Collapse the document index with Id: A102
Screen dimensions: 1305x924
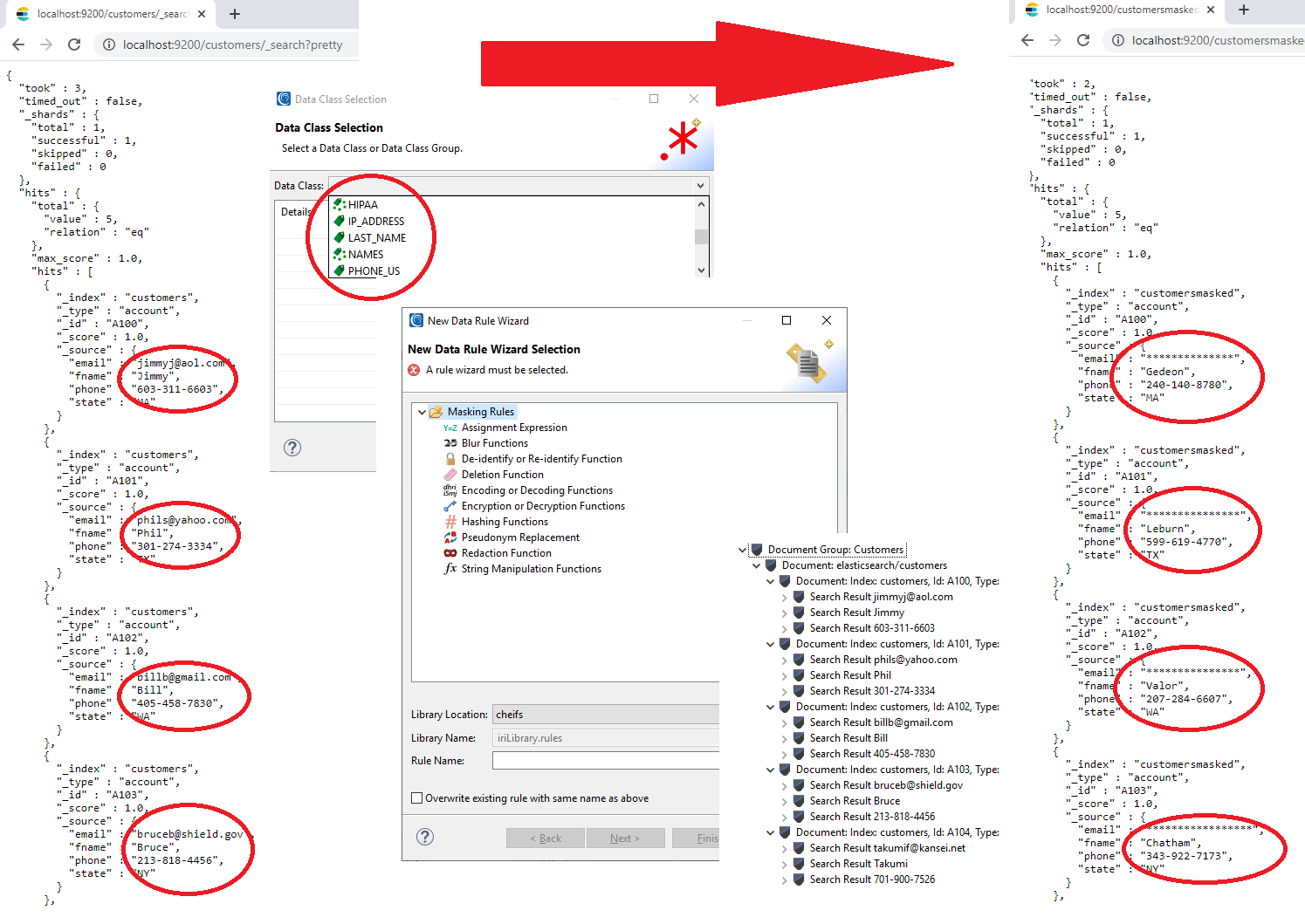[x=771, y=707]
